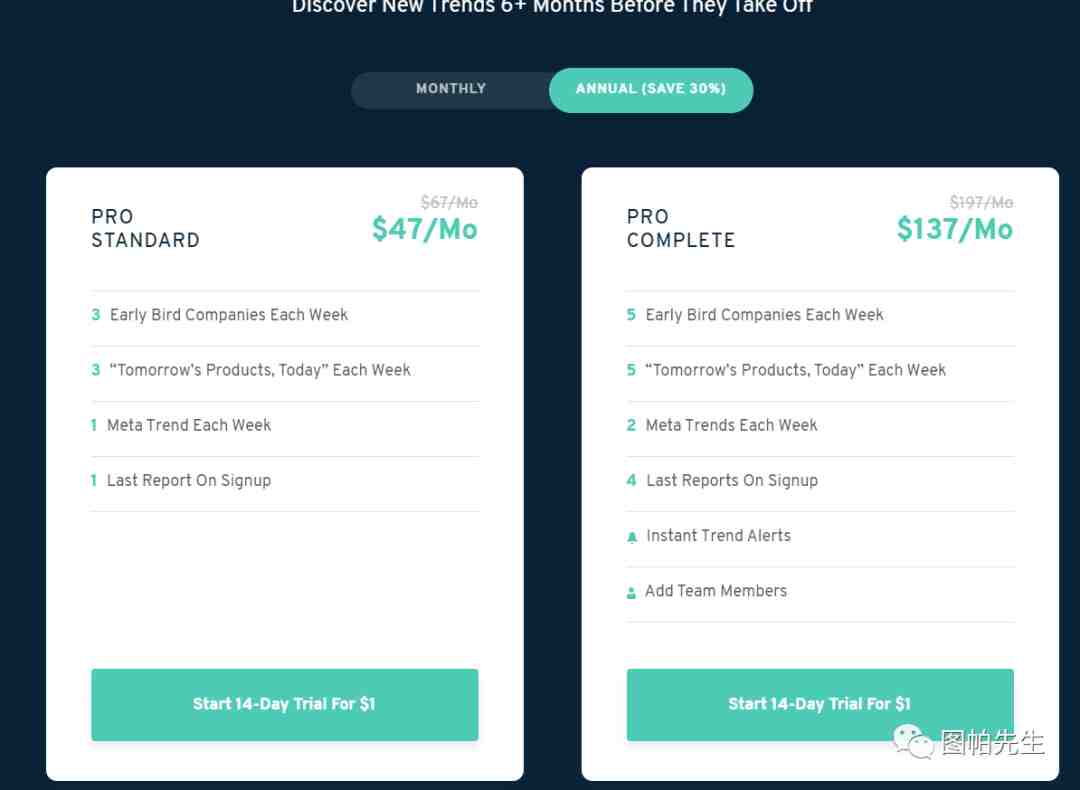Click '4 Last Reports On Signup' feature
1080x790 pixels.
point(722,480)
